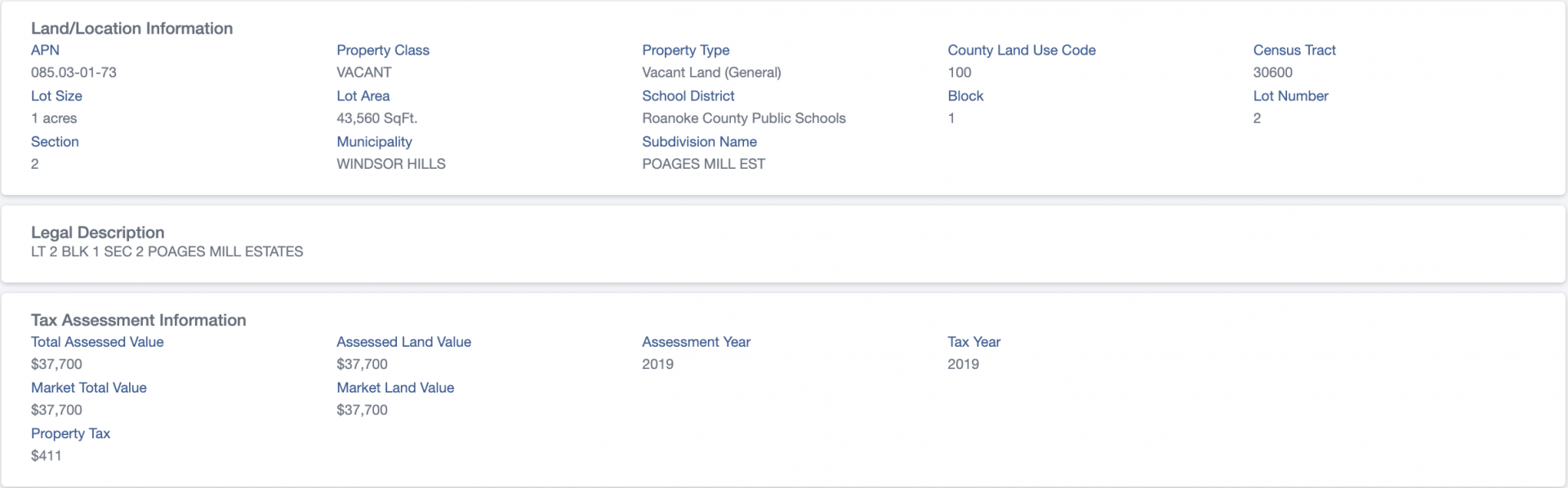Click the Lot Size label

point(56,95)
